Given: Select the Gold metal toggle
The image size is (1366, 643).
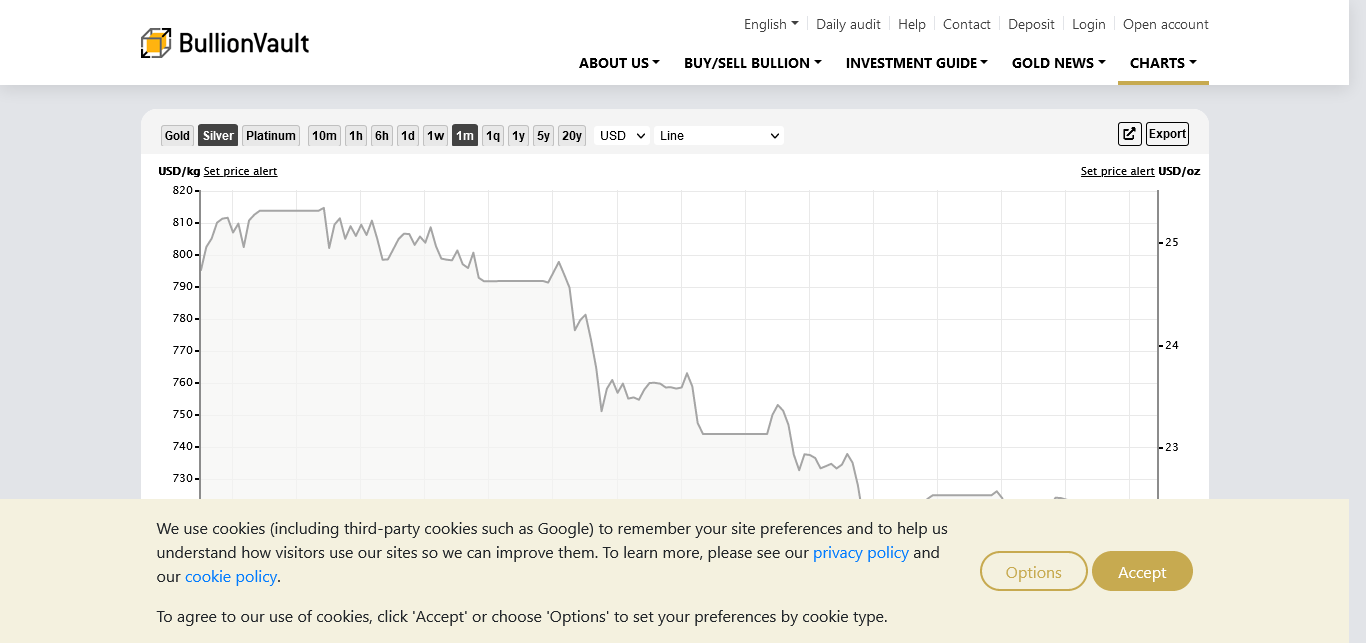Looking at the screenshot, I should [177, 136].
